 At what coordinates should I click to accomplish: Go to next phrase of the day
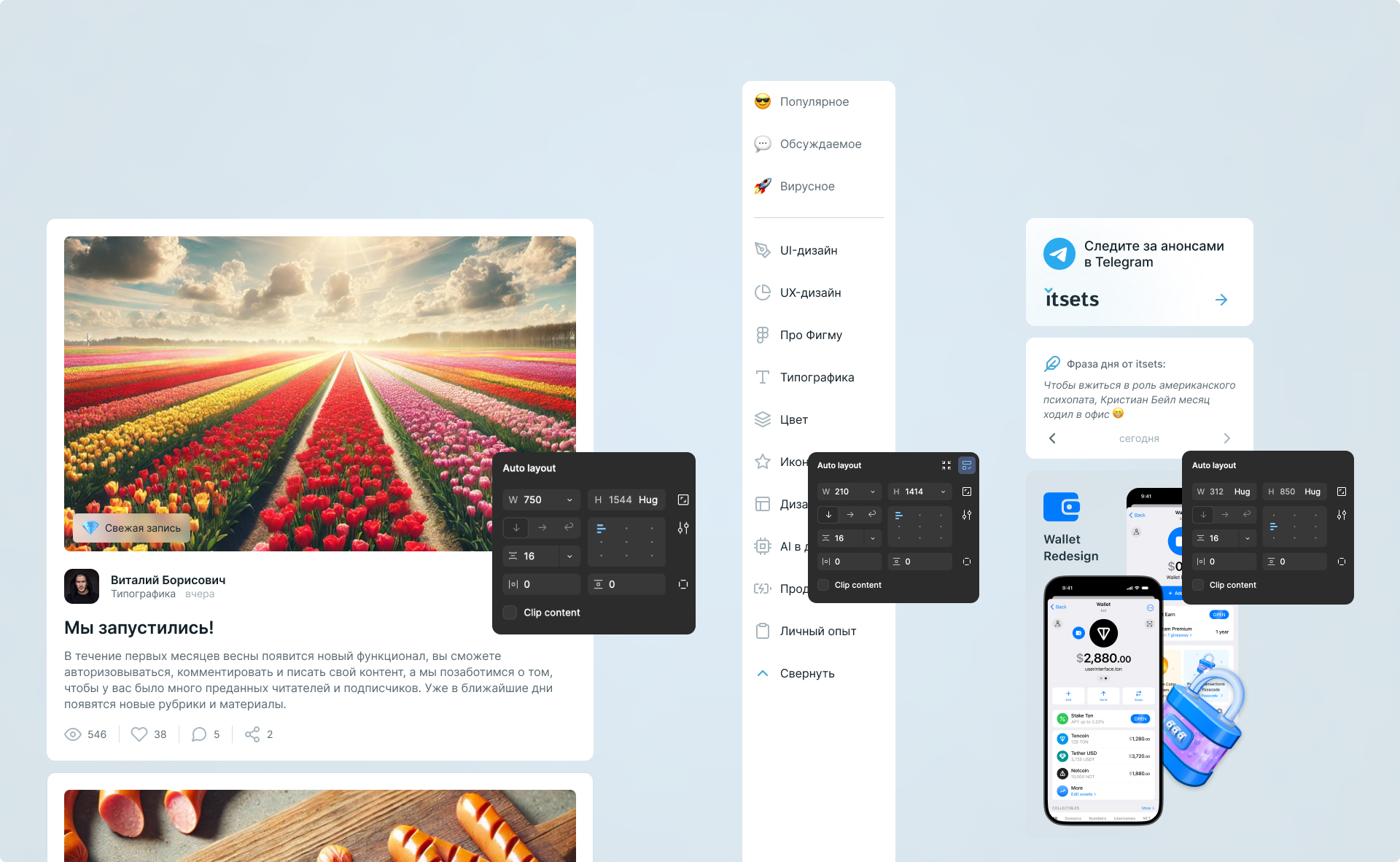pos(1226,438)
